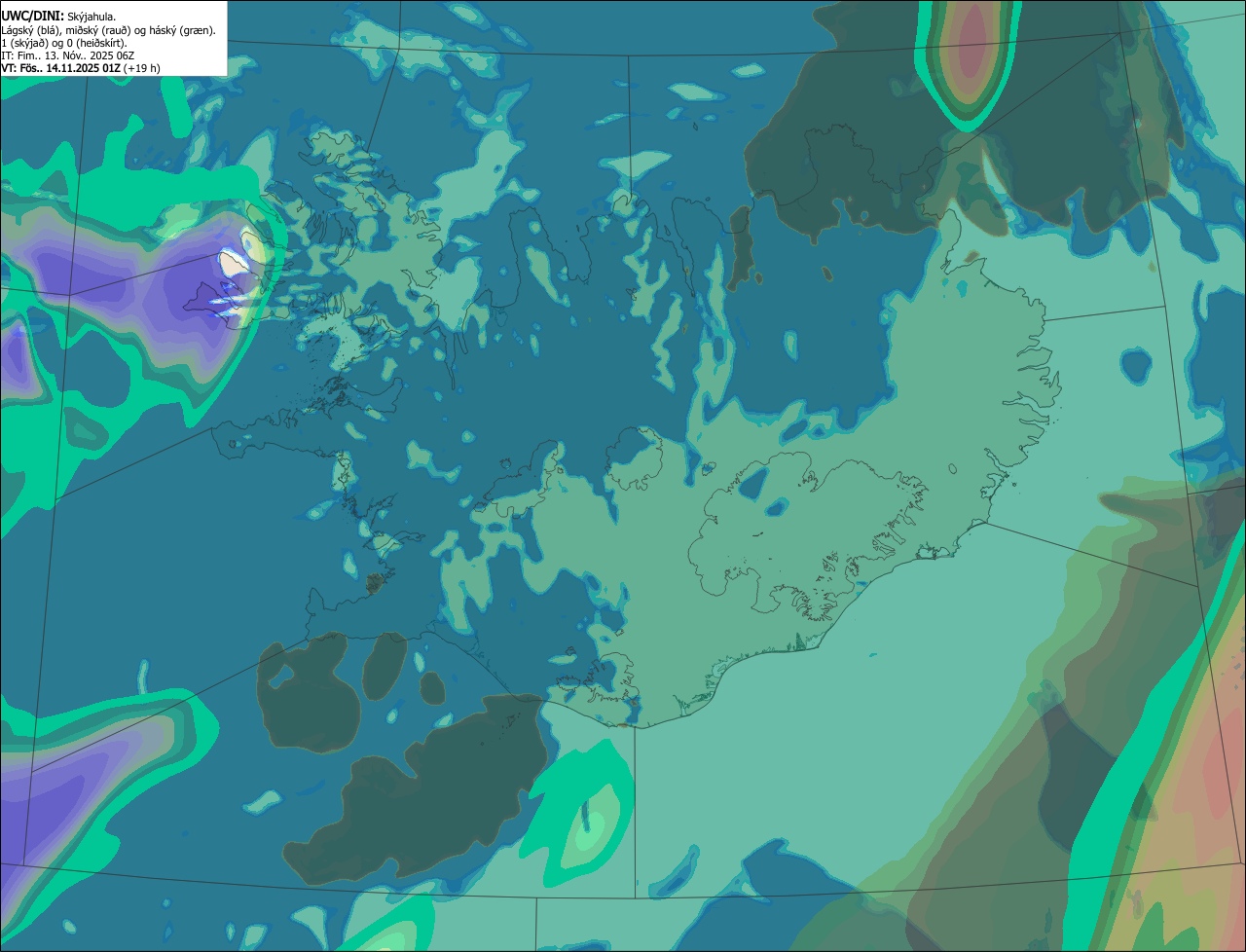Click the "UWC/DINI: Skýjahula." title text

[58, 17]
